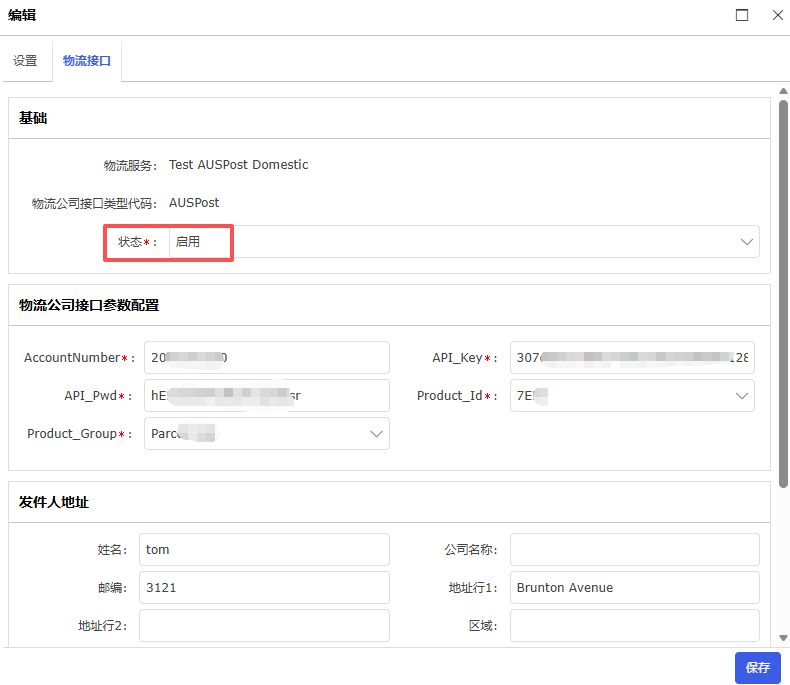Switch to the 设置 tab
This screenshot has width=790, height=685.
click(25, 61)
